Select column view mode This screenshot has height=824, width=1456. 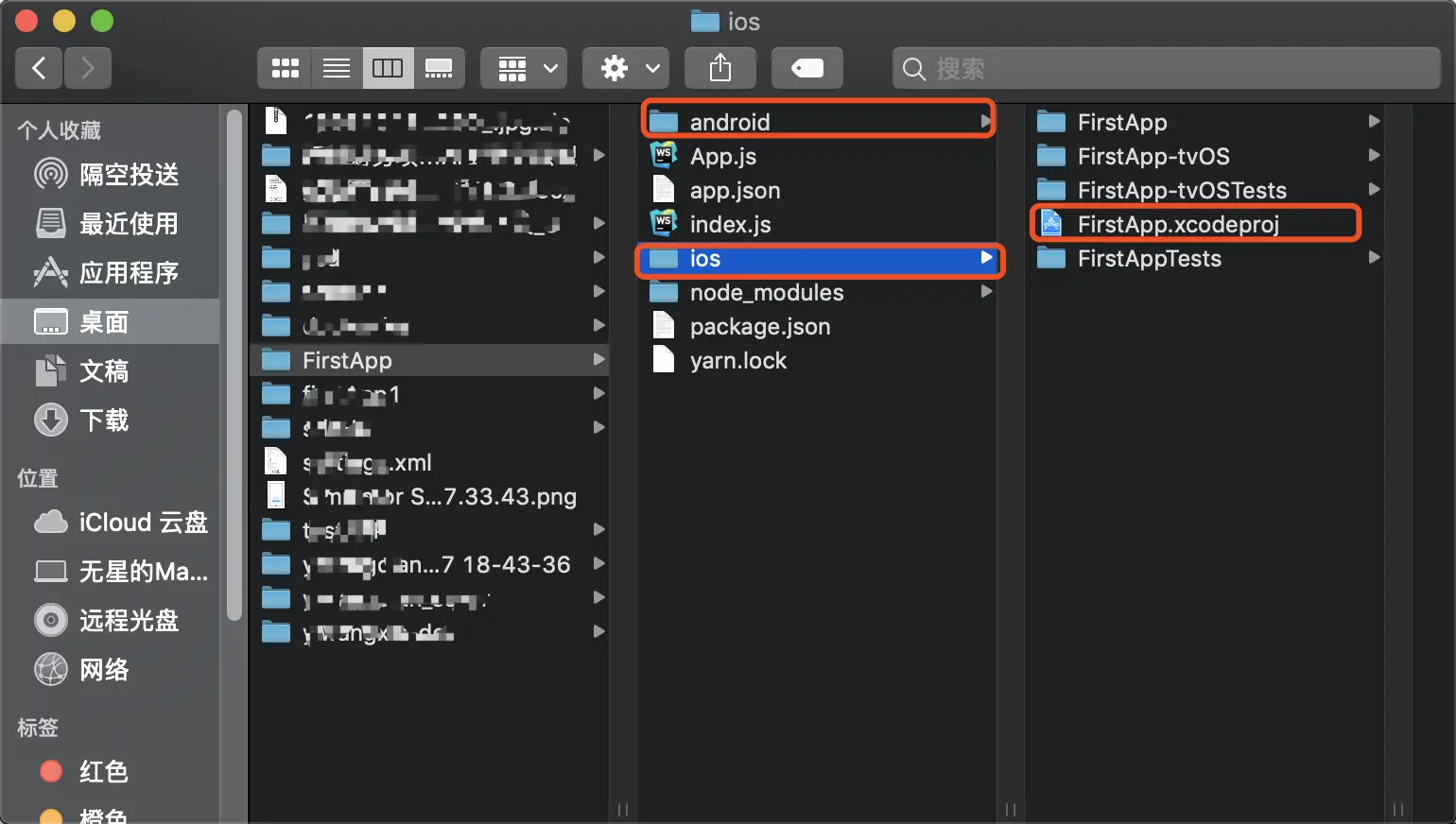click(x=387, y=68)
